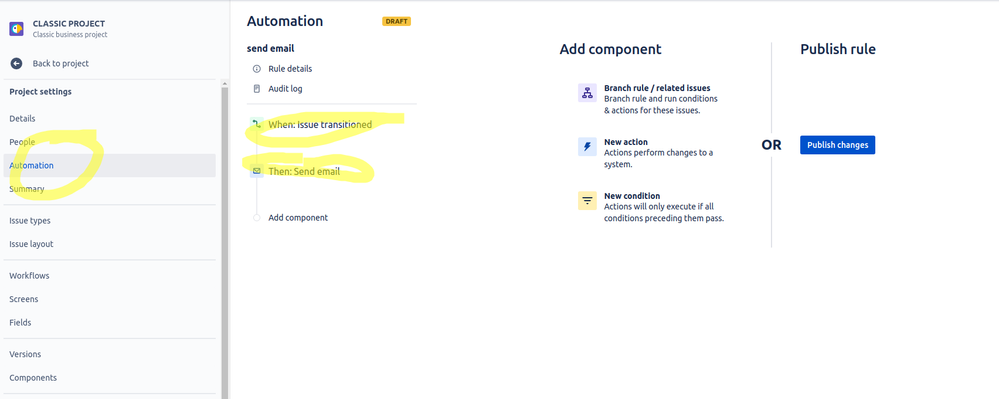Click the Automation page heading
The width and height of the screenshot is (999, 399).
tap(285, 21)
